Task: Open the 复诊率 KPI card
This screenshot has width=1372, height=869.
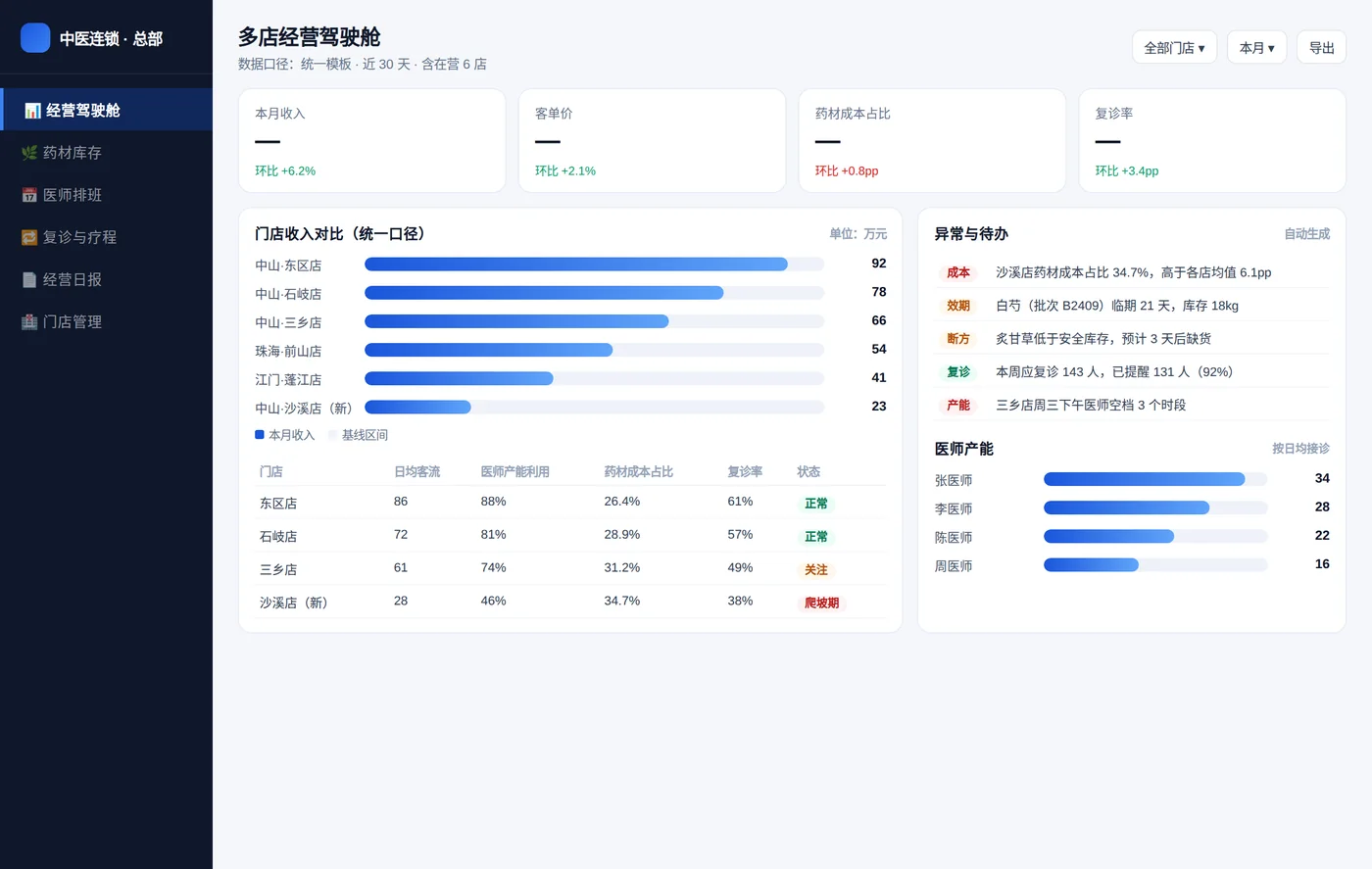Action: pyautogui.click(x=1212, y=141)
